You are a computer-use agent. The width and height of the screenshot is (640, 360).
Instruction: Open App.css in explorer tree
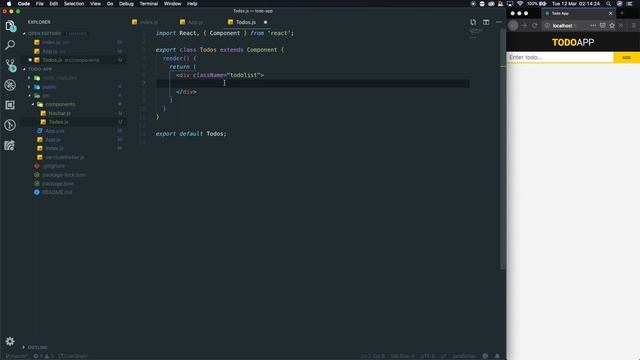tap(55, 131)
